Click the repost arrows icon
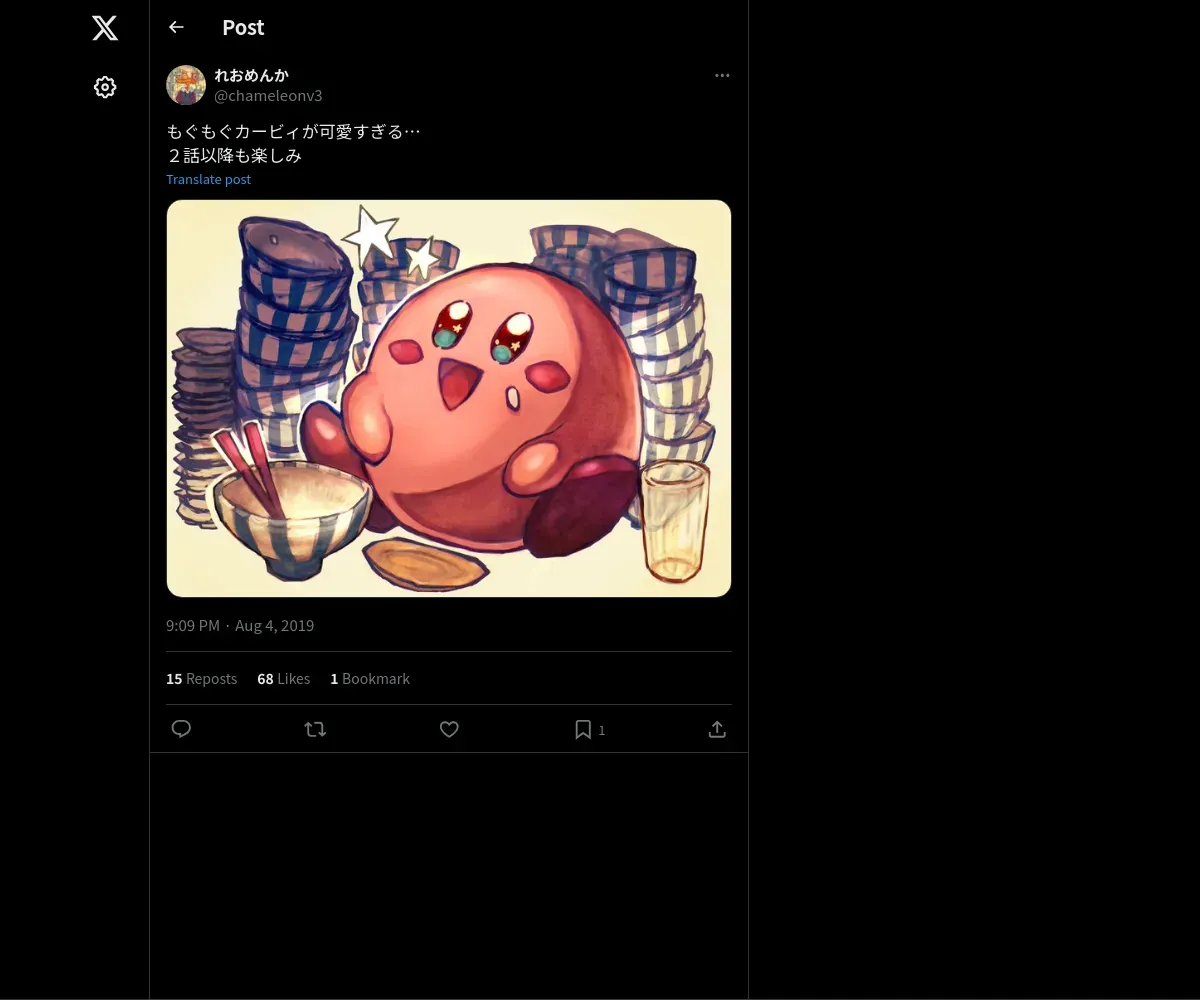The width and height of the screenshot is (1200, 1000). pyautogui.click(x=315, y=729)
